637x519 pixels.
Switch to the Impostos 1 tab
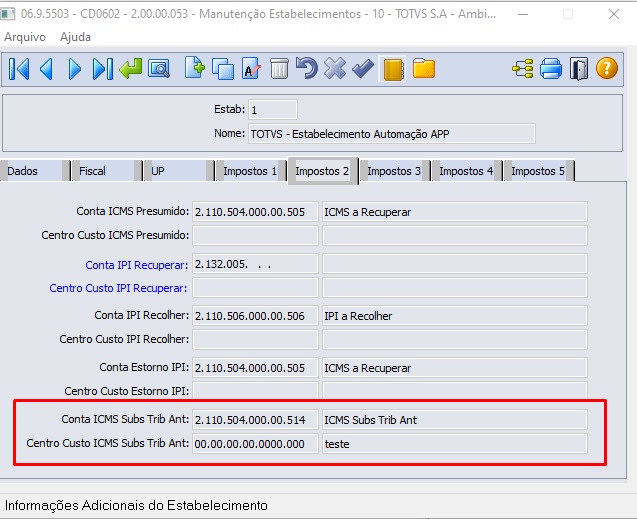tap(250, 171)
